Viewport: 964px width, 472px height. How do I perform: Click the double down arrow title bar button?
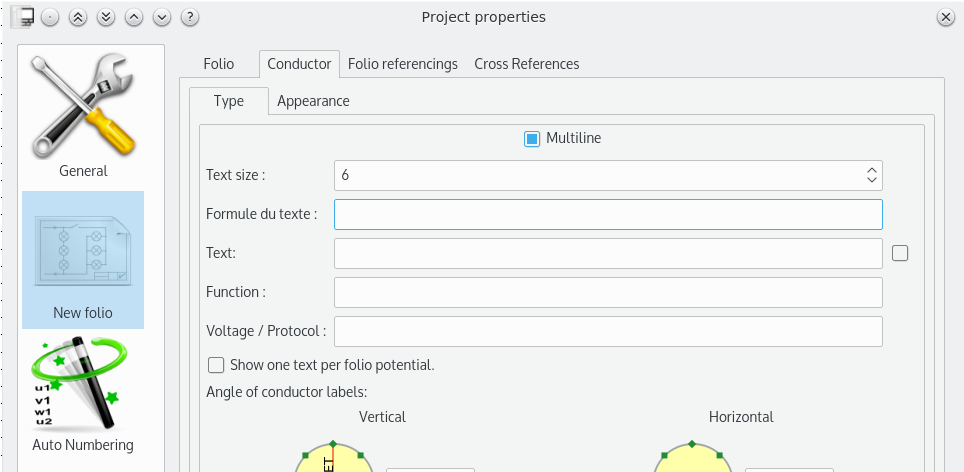click(x=106, y=17)
